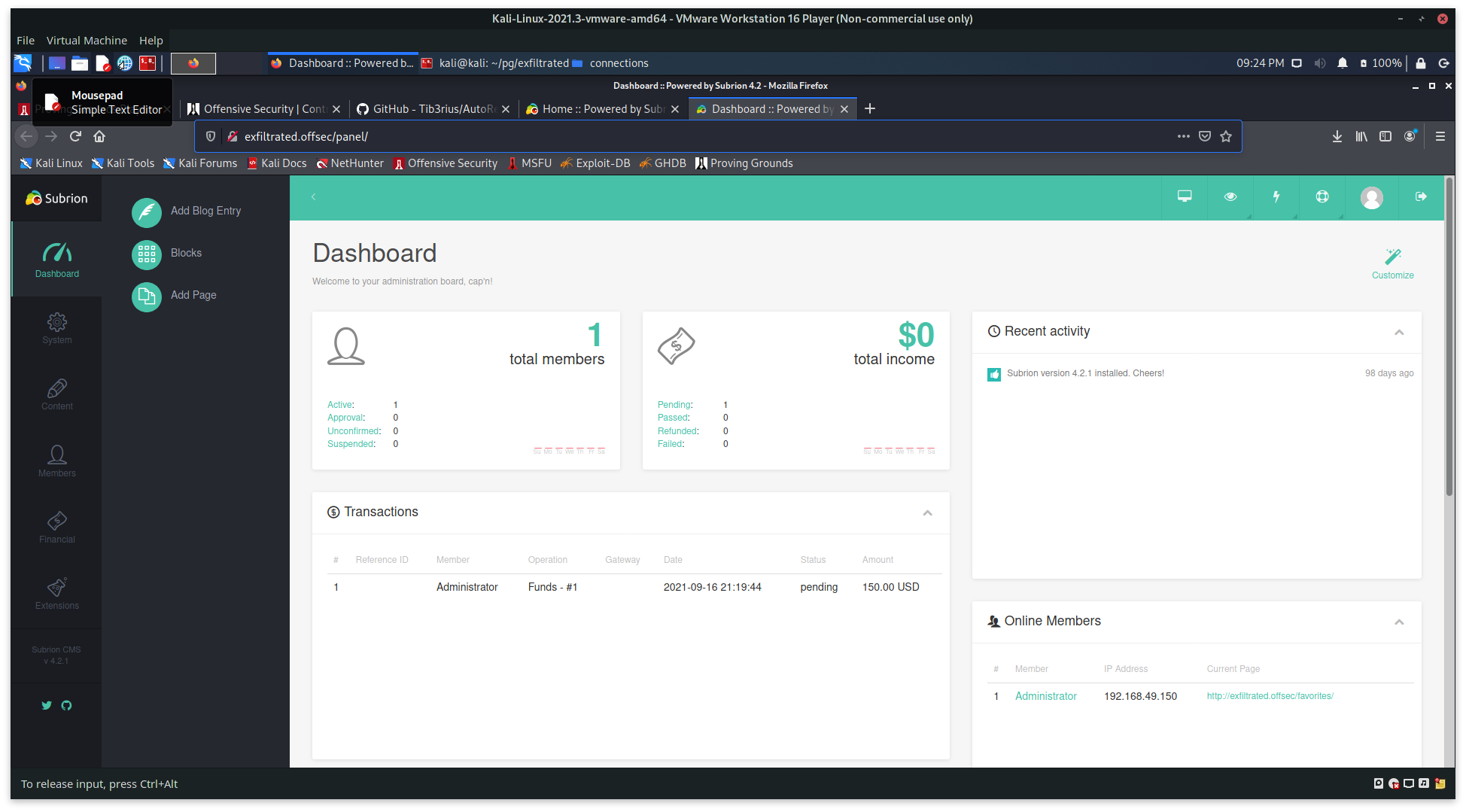Open the Virtual Machine menu

click(x=87, y=40)
